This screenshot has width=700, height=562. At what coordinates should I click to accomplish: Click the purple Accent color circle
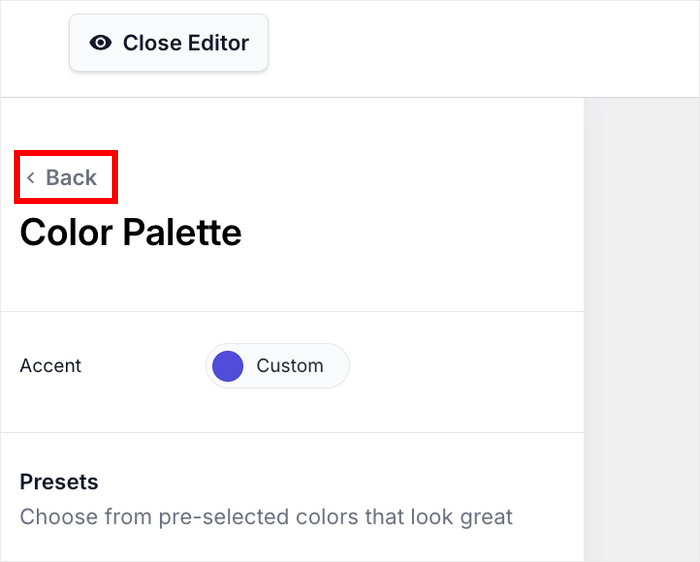(228, 366)
